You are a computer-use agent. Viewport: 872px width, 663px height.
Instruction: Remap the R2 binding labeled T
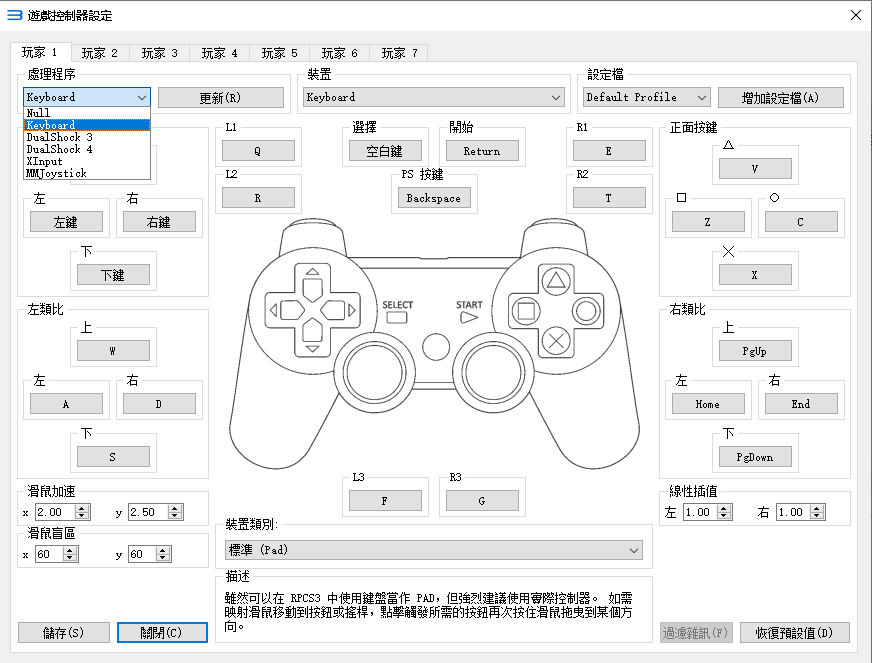(608, 197)
